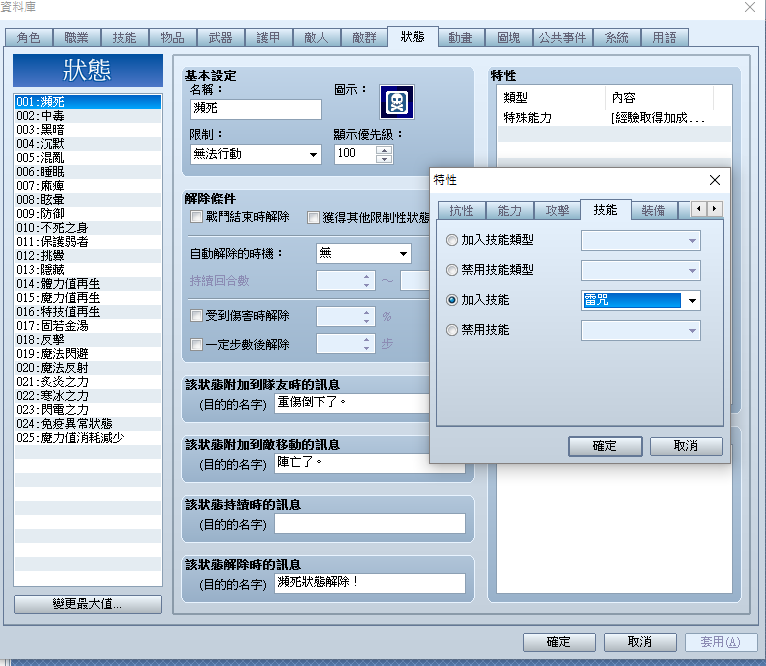The width and height of the screenshot is (766, 666).
Task: Switch to 能力 tab in trait dialog
Action: (x=510, y=211)
